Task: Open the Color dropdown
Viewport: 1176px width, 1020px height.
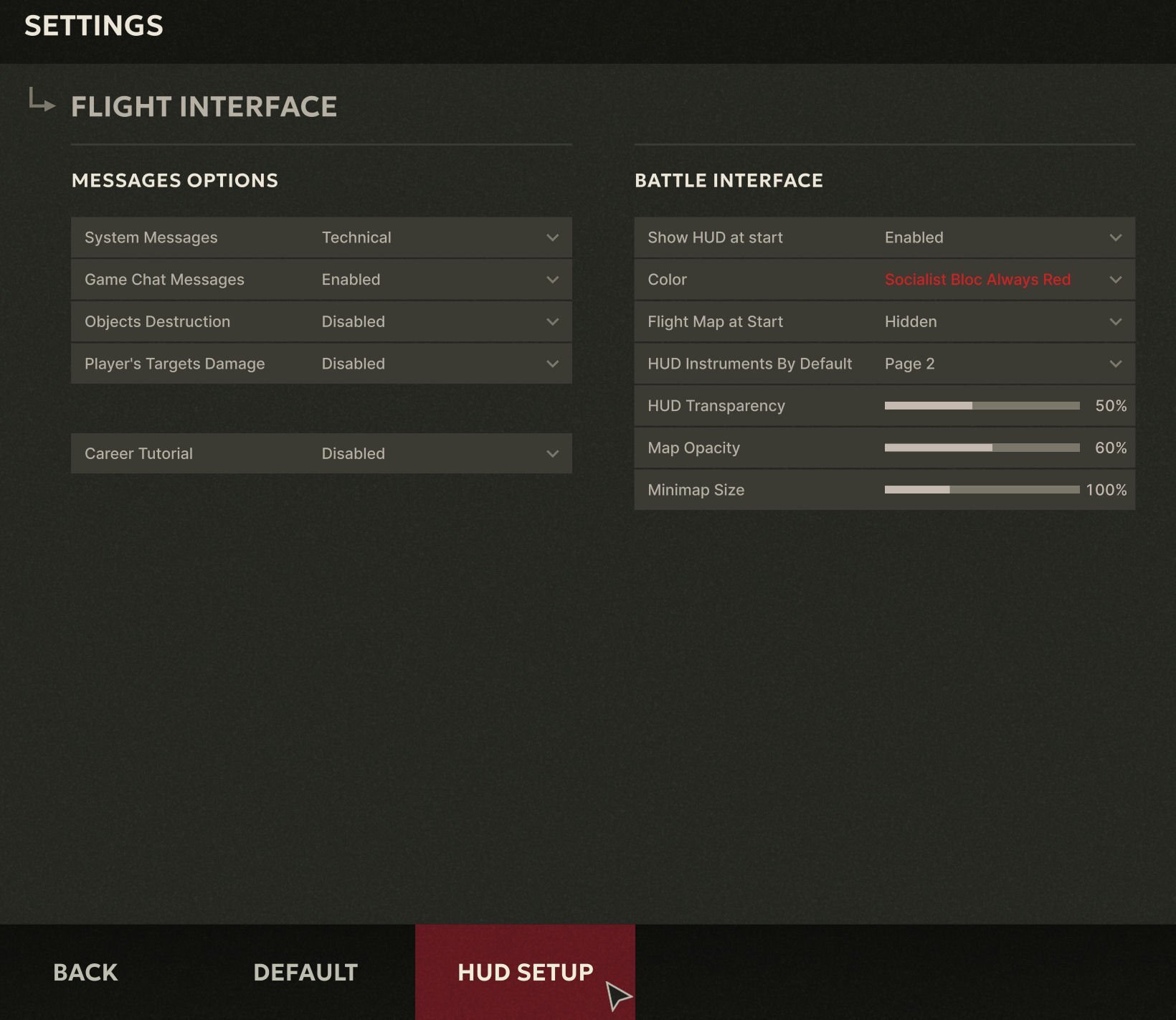Action: [x=884, y=280]
